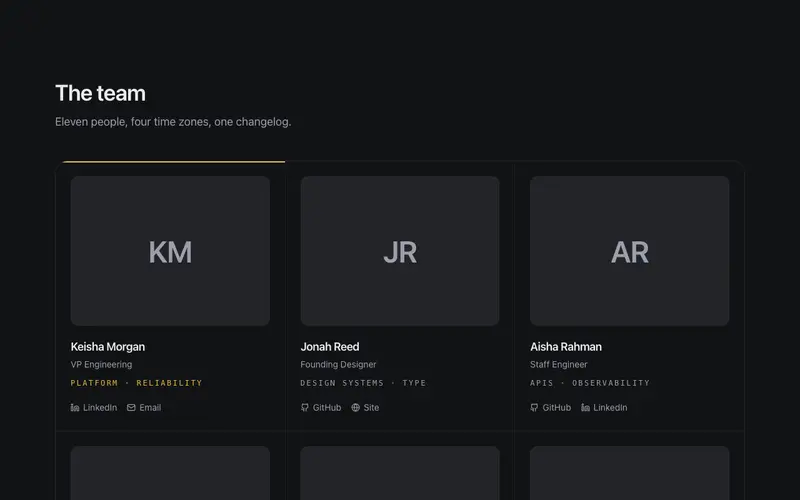This screenshot has height=500, width=800.
Task: Click the VP Engineering title
Action: 102,365
